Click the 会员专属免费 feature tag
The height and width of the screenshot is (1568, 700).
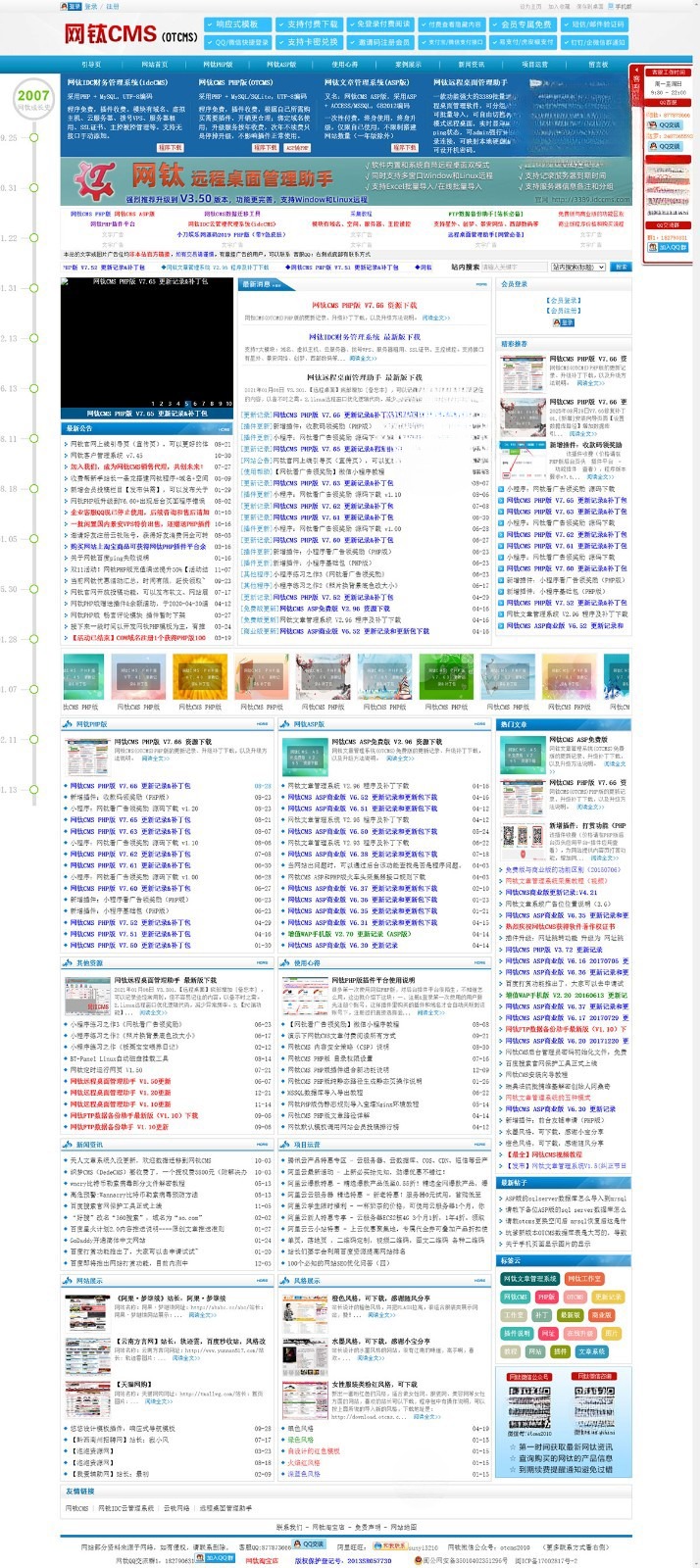point(525,24)
